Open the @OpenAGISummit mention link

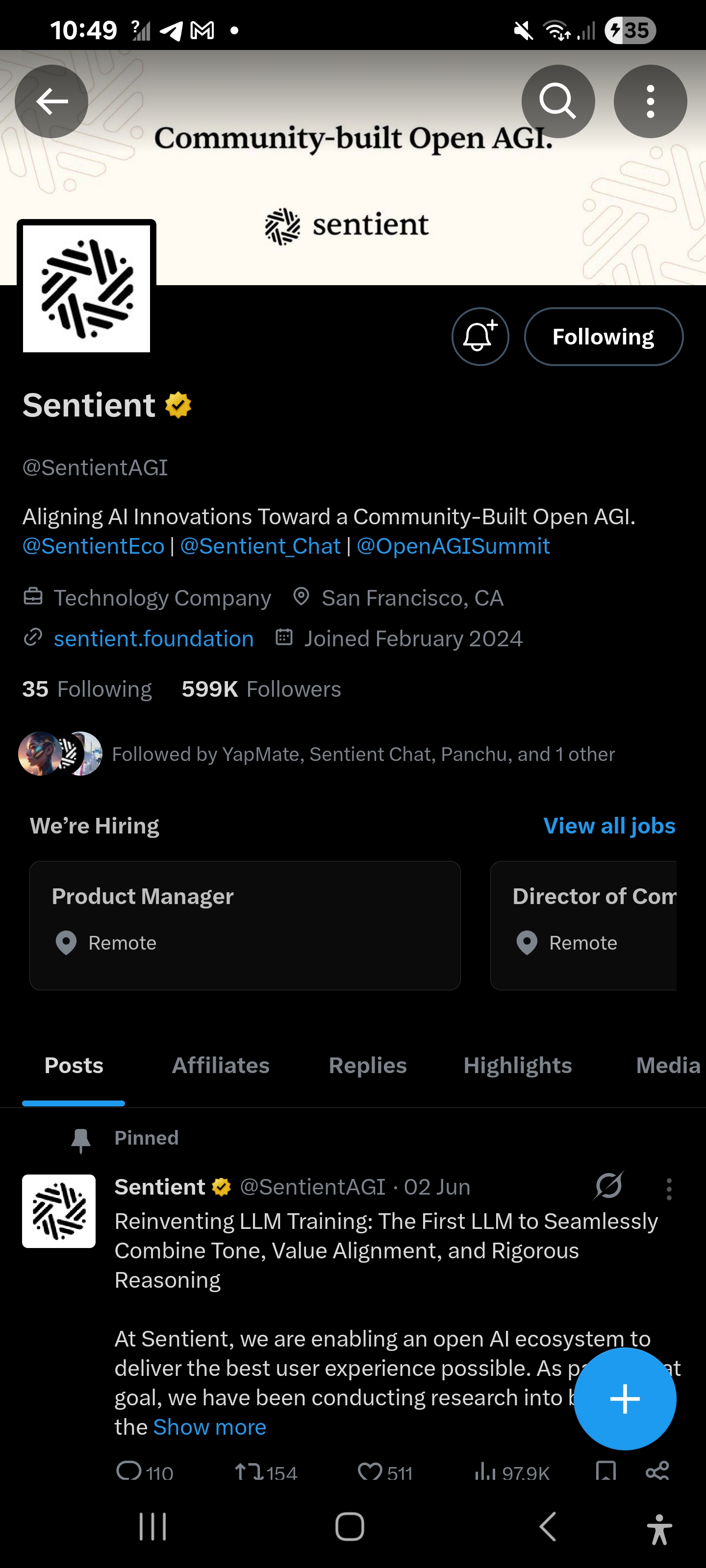pyautogui.click(x=453, y=546)
